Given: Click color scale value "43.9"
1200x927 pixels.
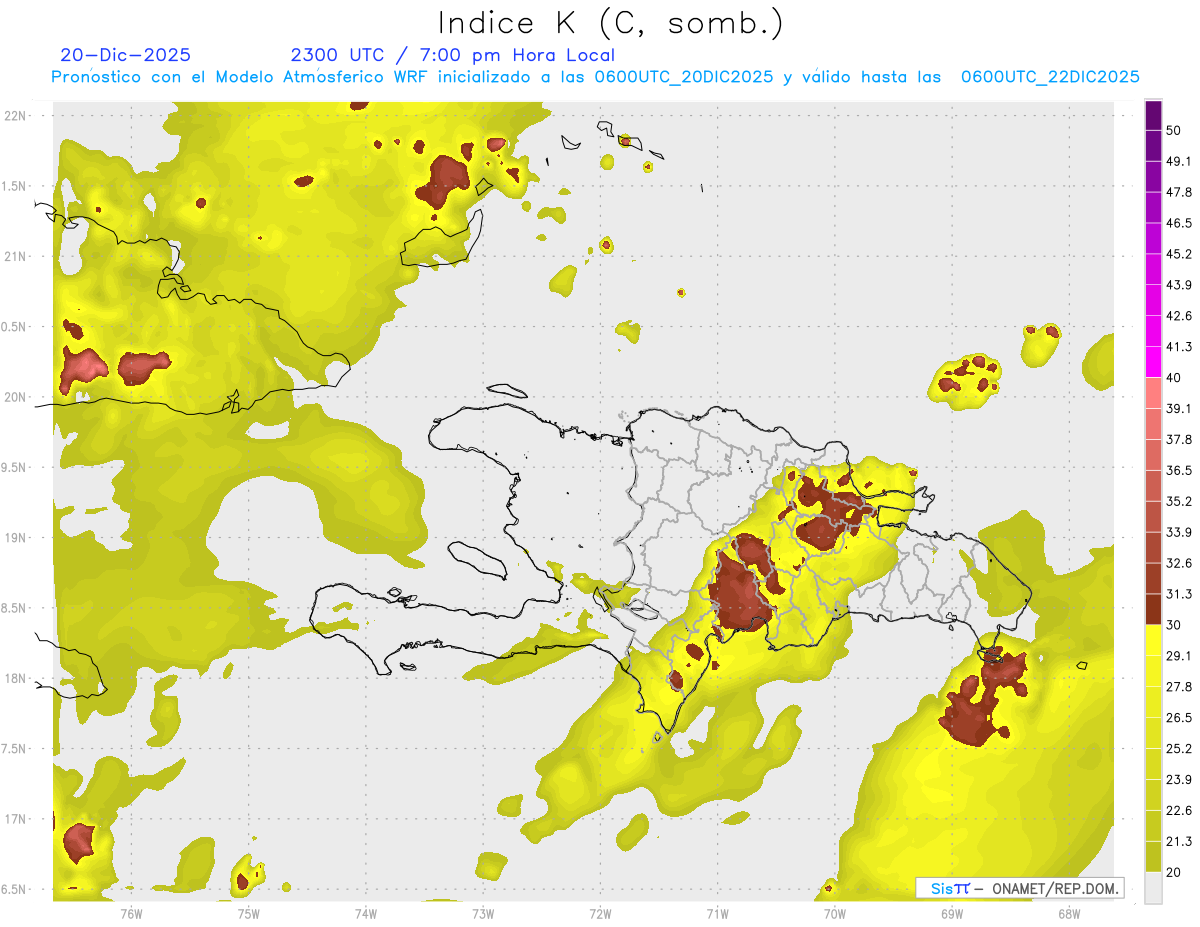Looking at the screenshot, I should [x=1179, y=285].
